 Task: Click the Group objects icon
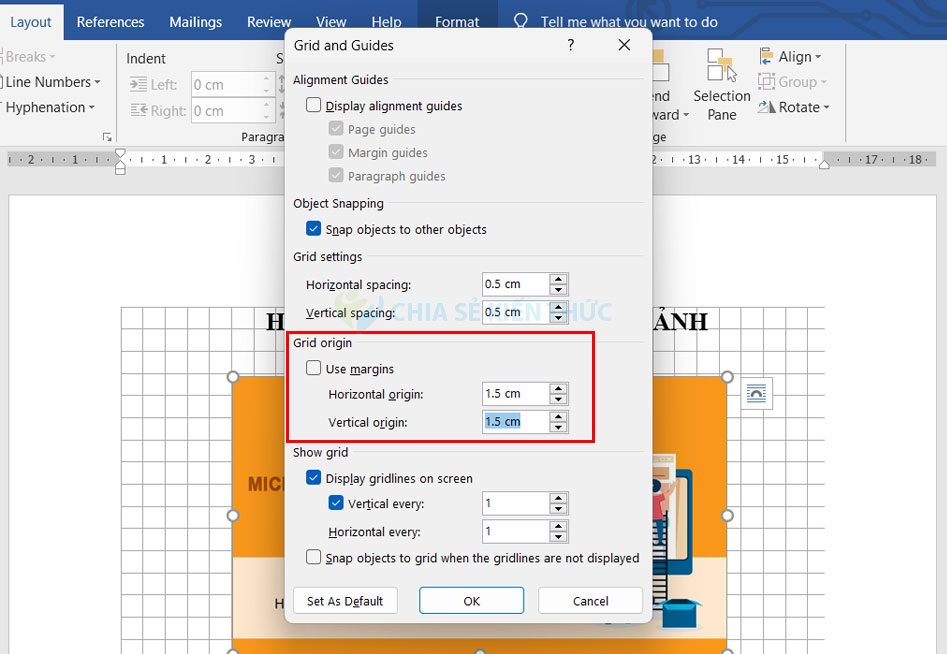[767, 82]
